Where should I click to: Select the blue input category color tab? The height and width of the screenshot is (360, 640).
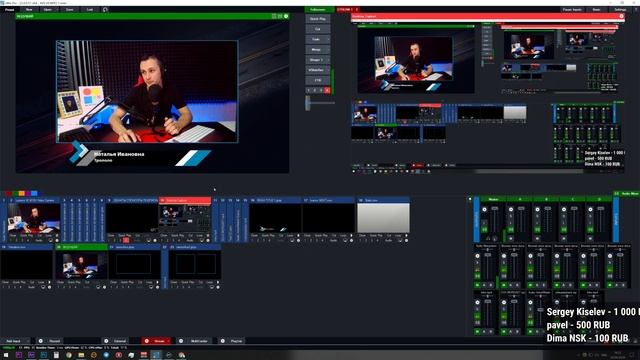click(x=34, y=193)
